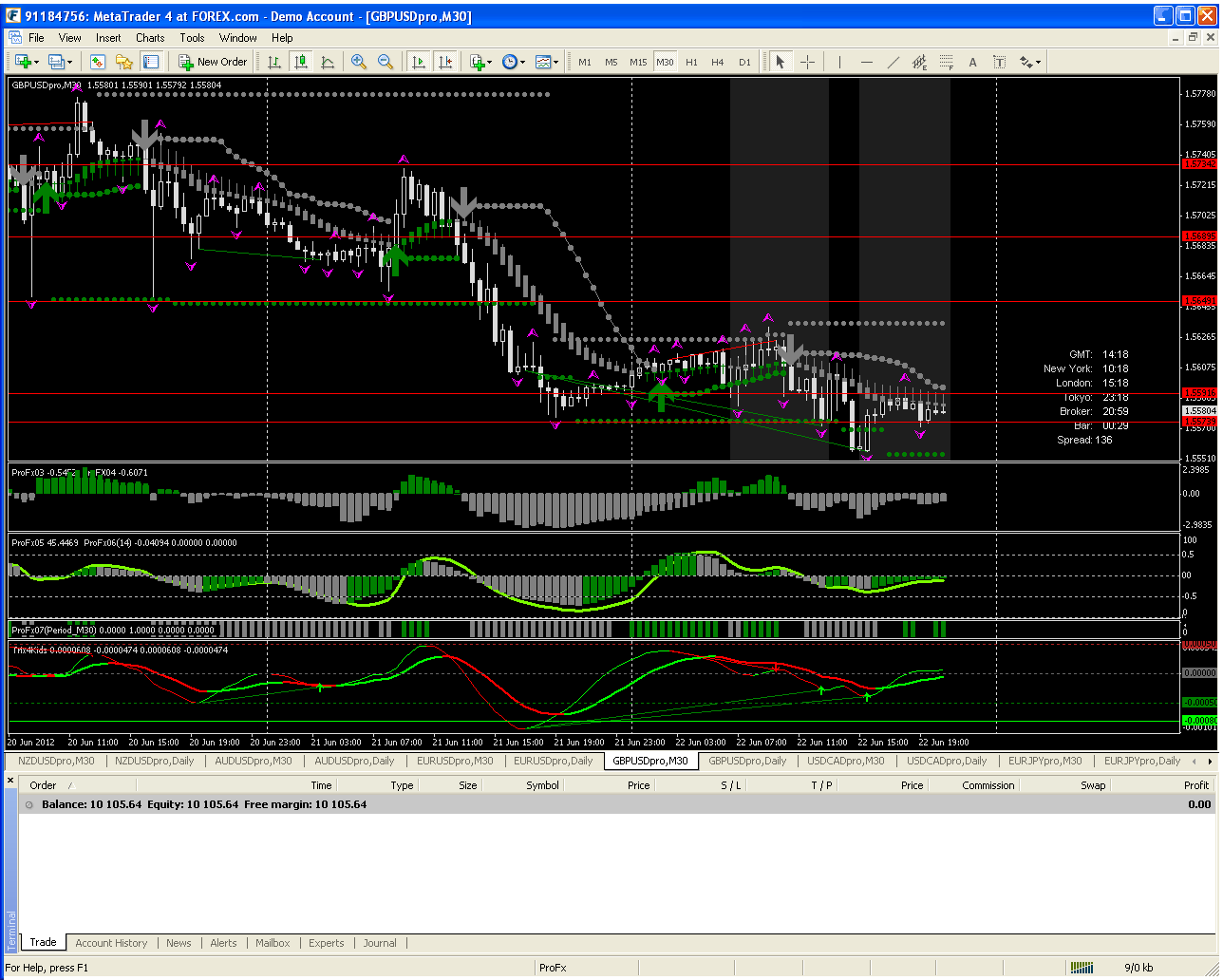
Task: Pick the vertical line drawing tool
Action: (839, 62)
